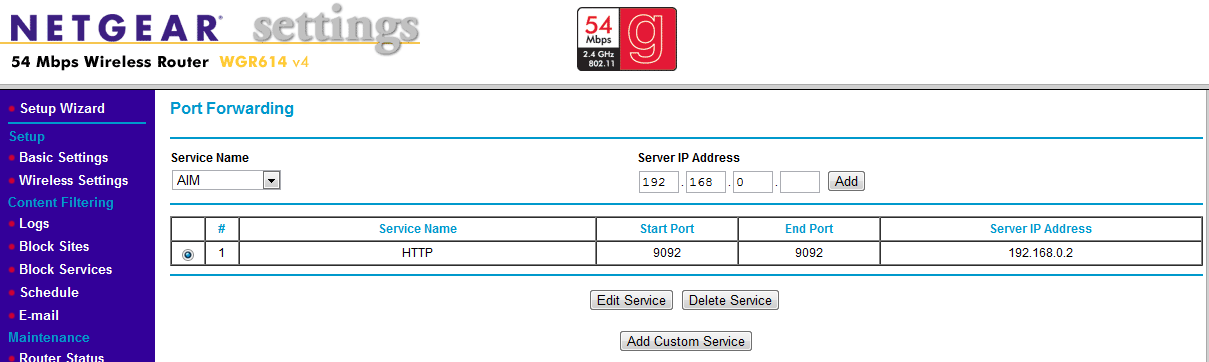Click the End Port column header
Screen dimensions: 1209x362
tap(809, 229)
